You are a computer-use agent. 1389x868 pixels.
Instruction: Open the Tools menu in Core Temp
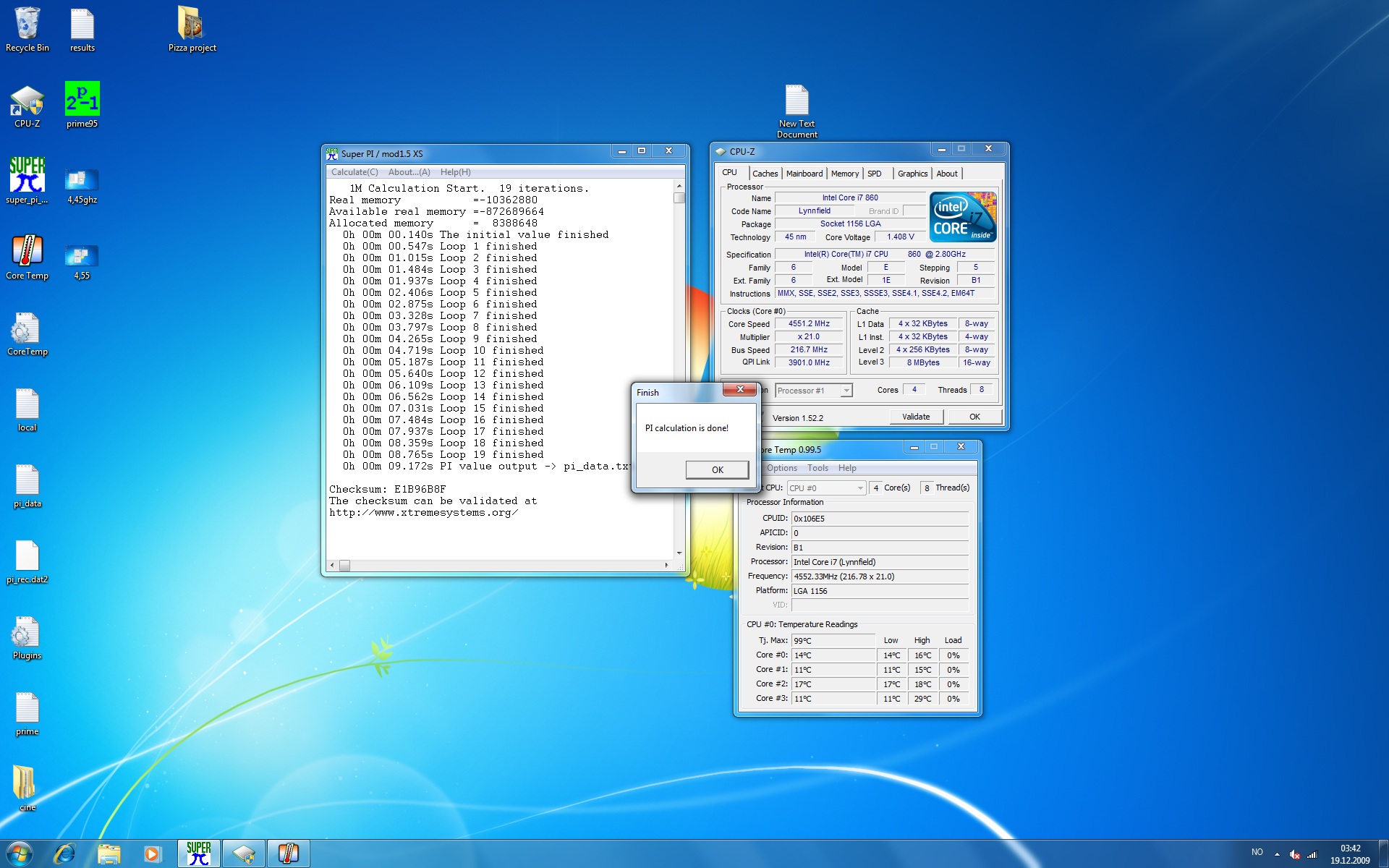(x=817, y=468)
